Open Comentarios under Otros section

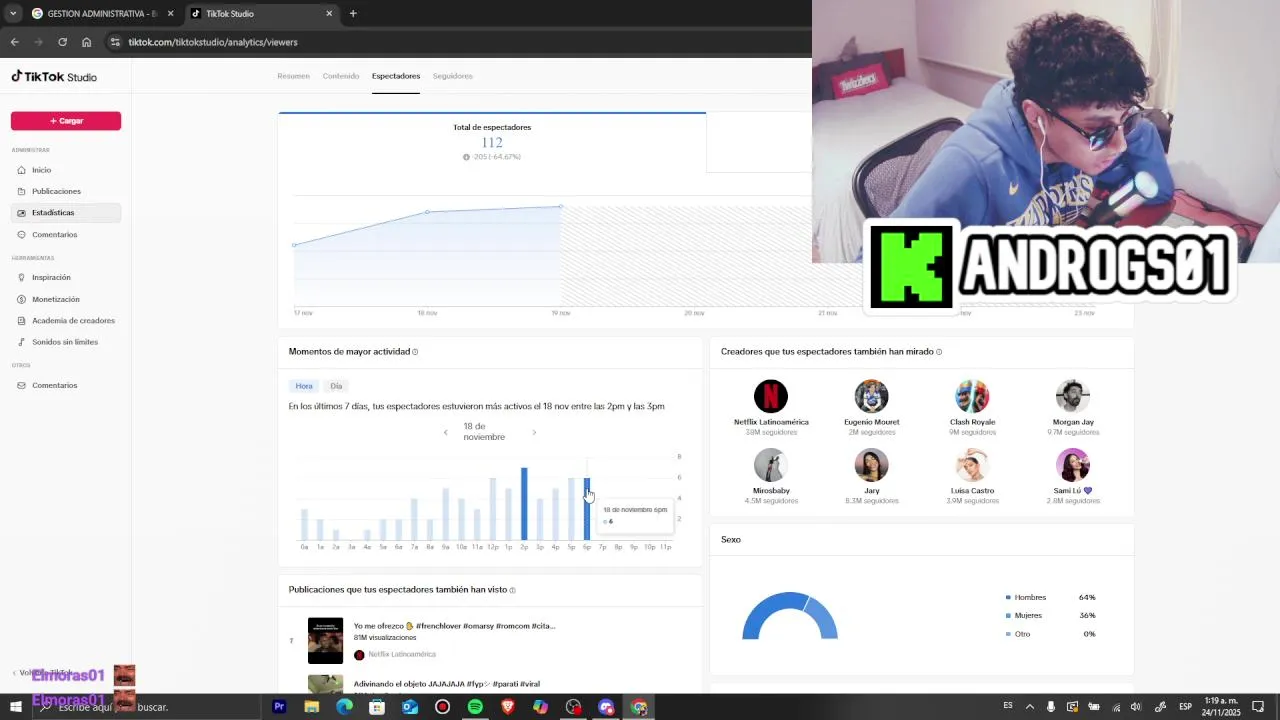click(x=66, y=385)
